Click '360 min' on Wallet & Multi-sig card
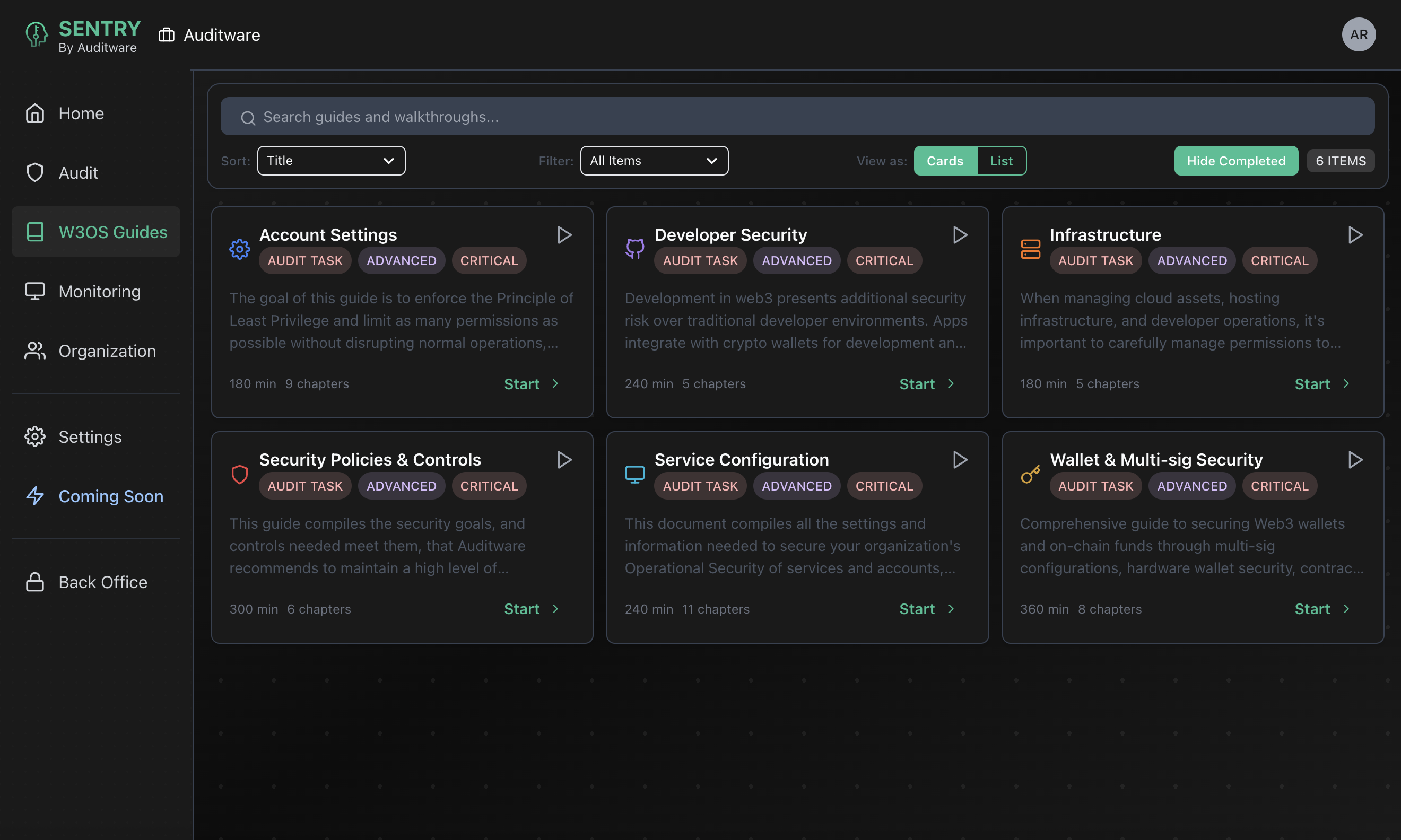The height and width of the screenshot is (840, 1401). pyautogui.click(x=1045, y=609)
